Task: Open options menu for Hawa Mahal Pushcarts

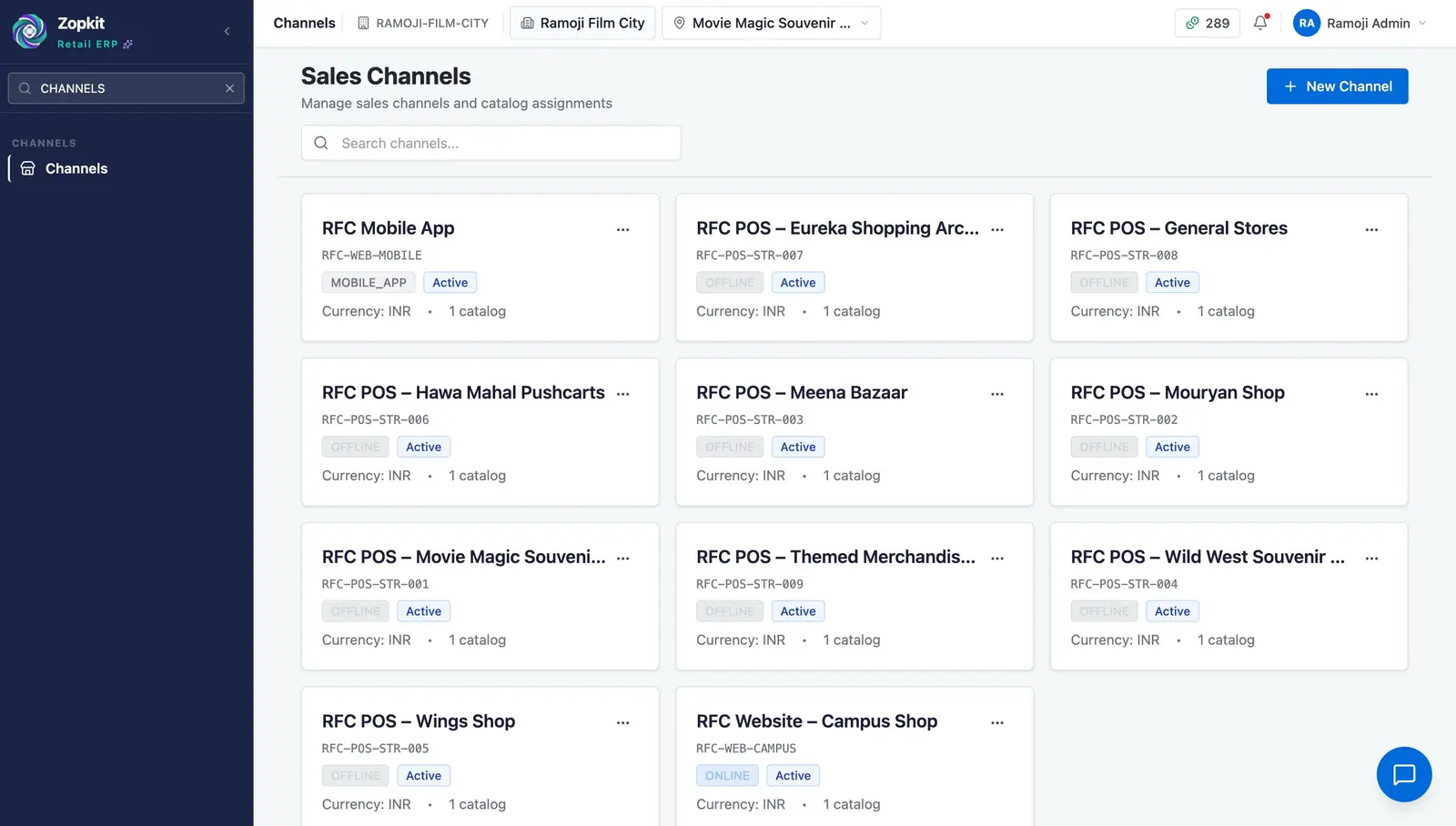Action: pos(622,394)
